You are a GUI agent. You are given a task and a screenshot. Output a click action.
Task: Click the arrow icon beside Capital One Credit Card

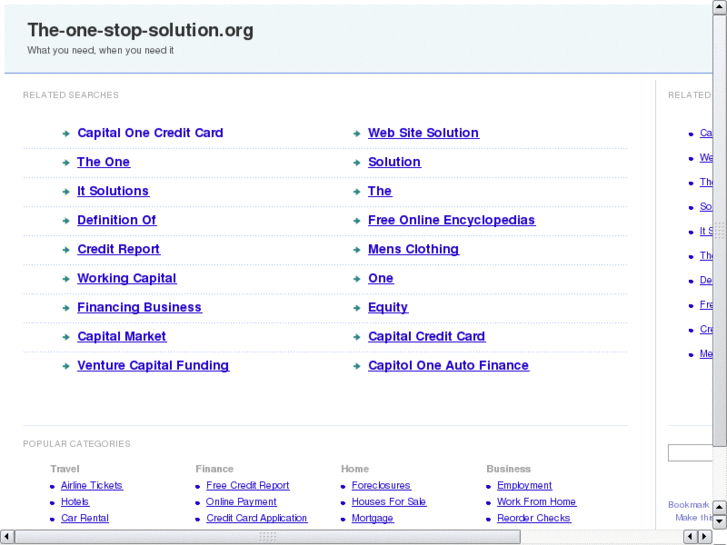[66, 134]
